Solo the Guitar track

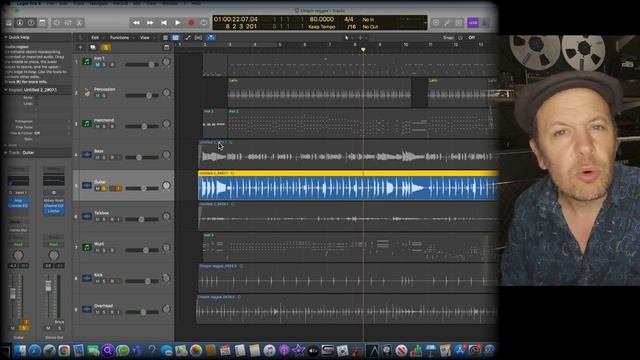point(104,188)
